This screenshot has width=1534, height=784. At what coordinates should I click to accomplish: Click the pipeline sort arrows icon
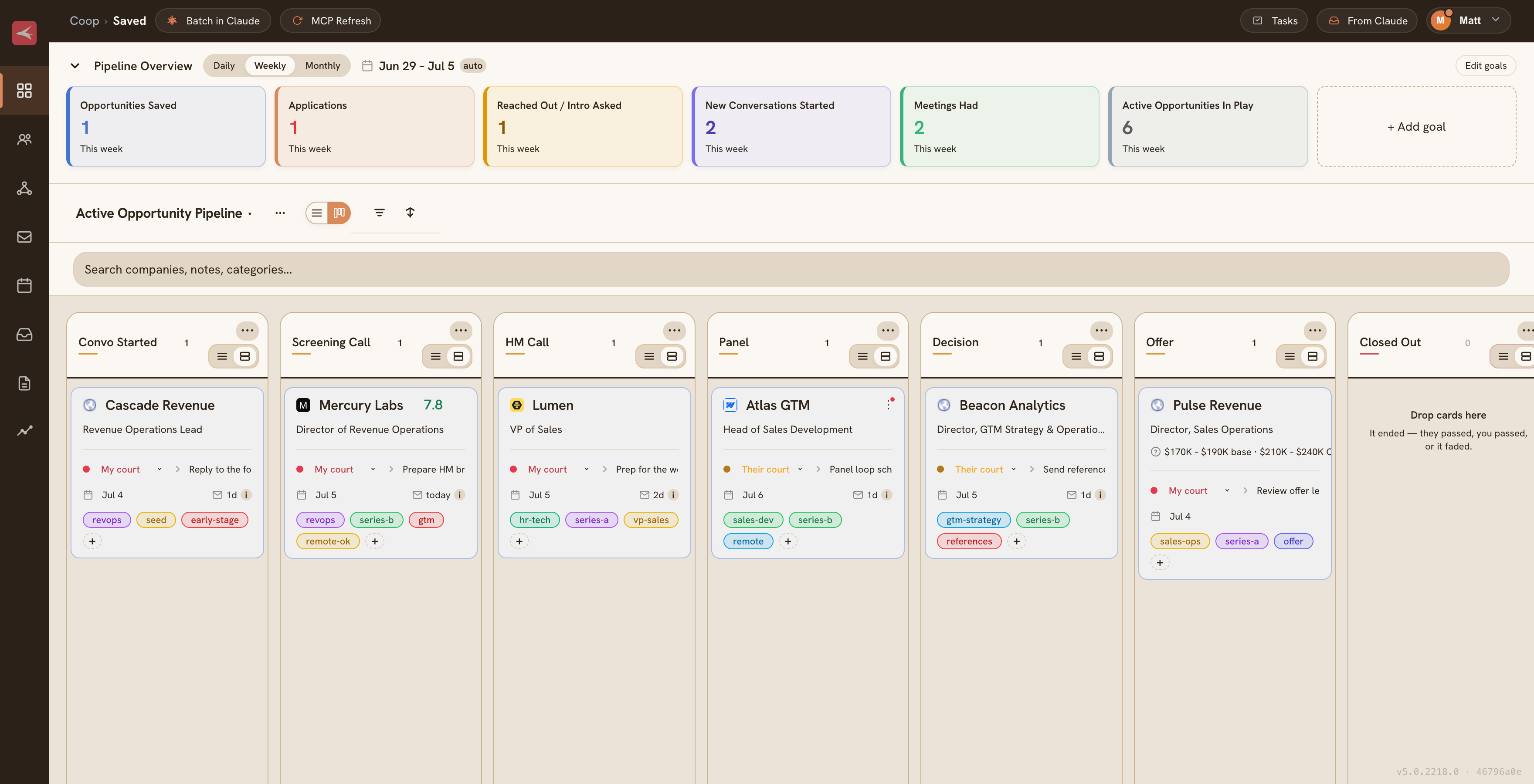(410, 213)
